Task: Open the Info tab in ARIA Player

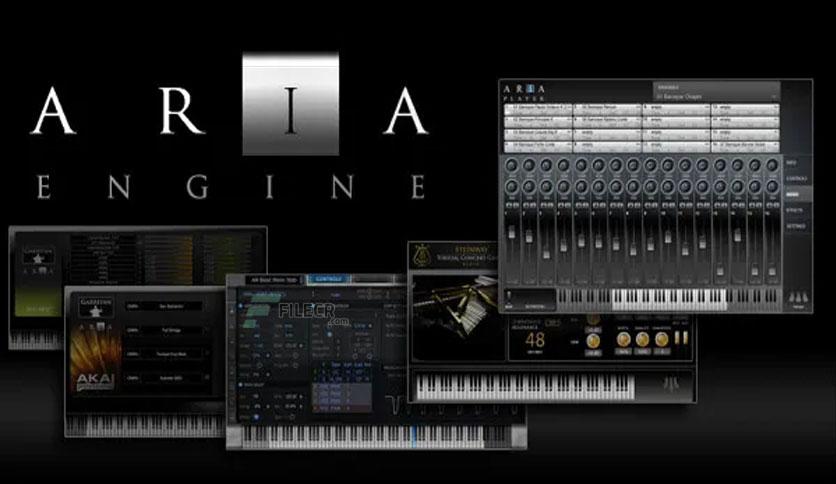Action: [791, 163]
